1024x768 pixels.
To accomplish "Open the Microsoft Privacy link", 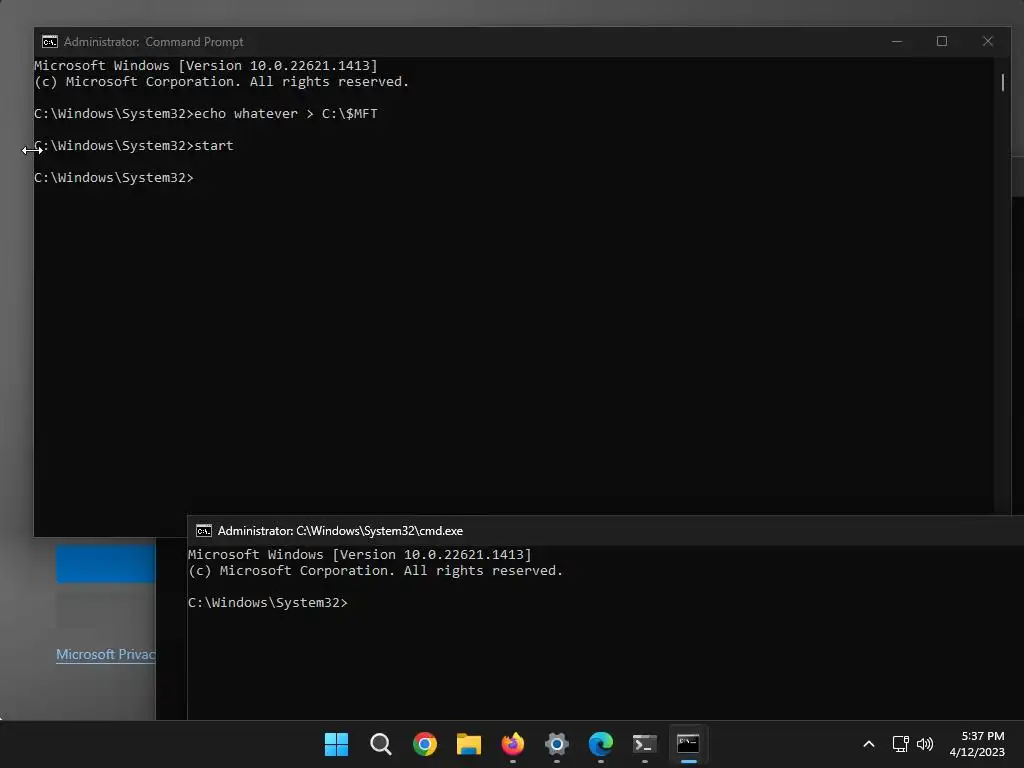I will [x=106, y=654].
